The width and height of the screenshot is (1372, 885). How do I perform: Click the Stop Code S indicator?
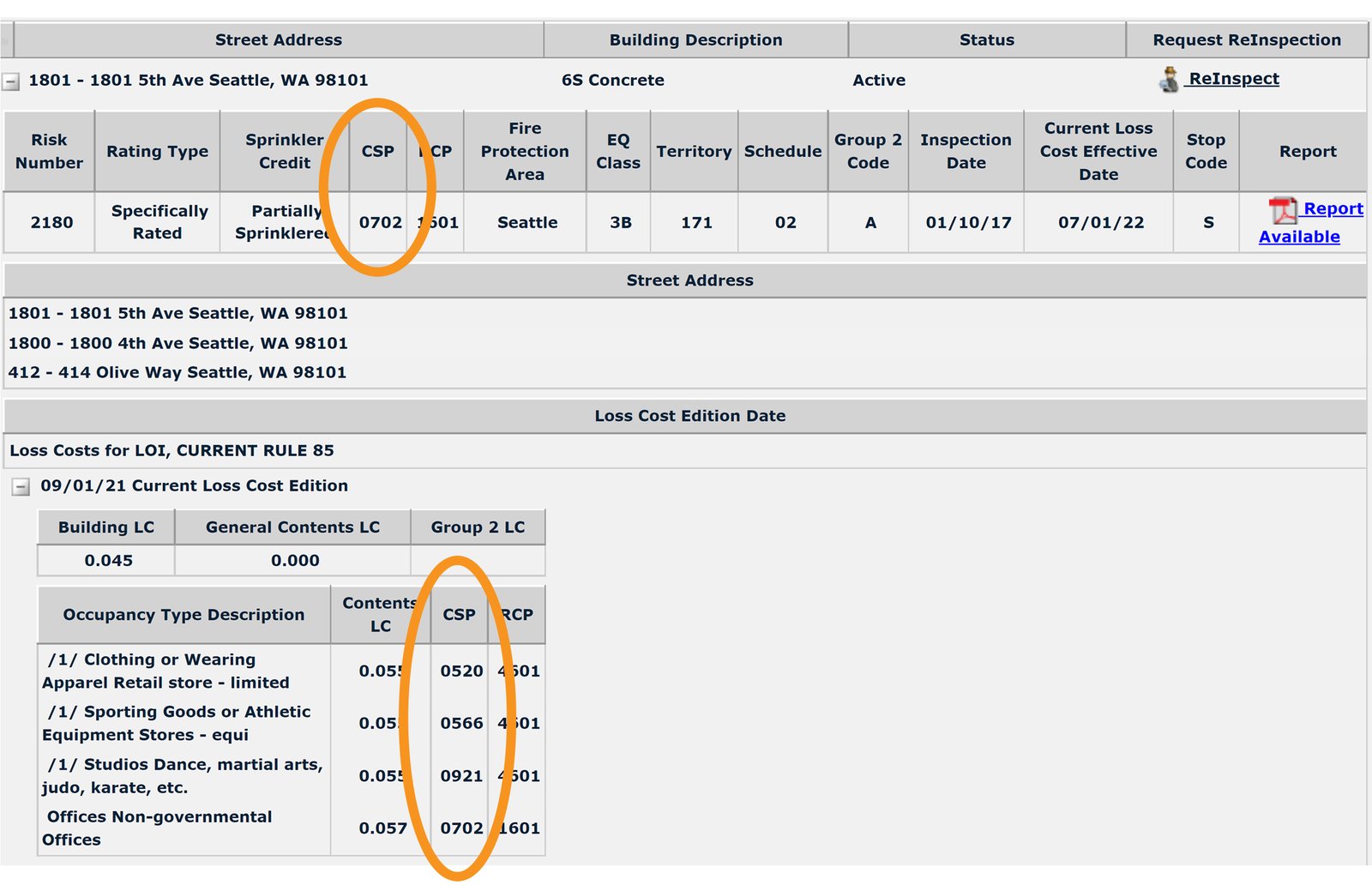1207,222
